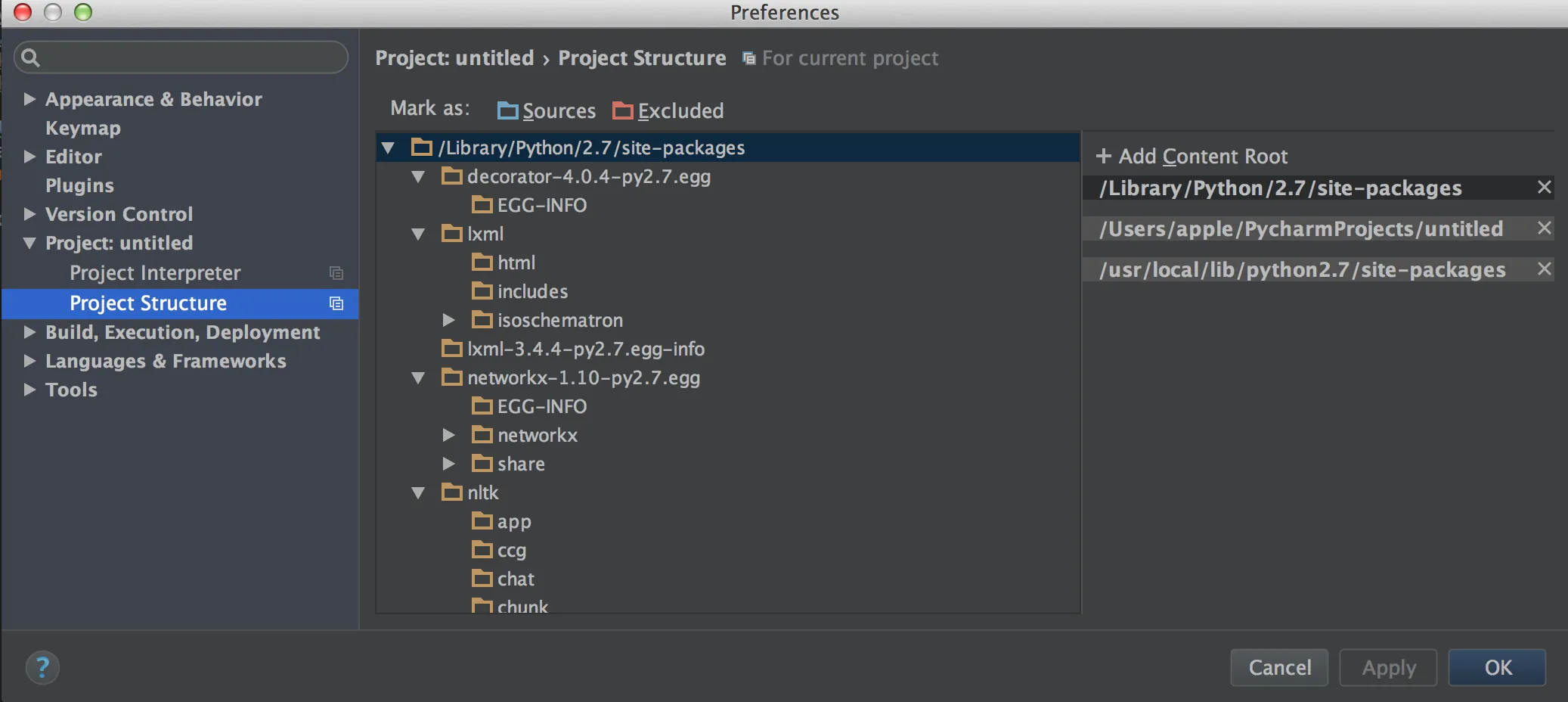This screenshot has width=1568, height=702.
Task: Collapse the lxml folder tree node
Action: (x=418, y=235)
